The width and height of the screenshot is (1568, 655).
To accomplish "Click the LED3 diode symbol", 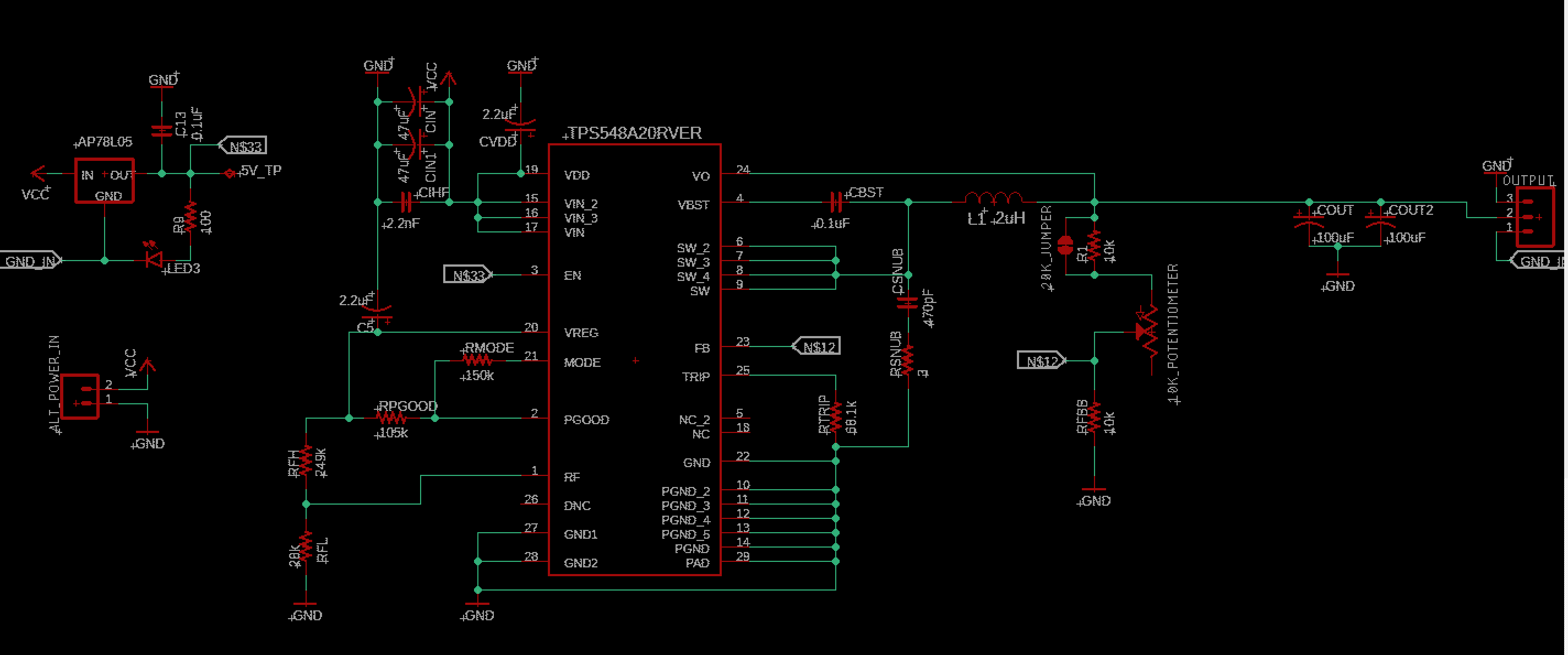I will pos(154,260).
